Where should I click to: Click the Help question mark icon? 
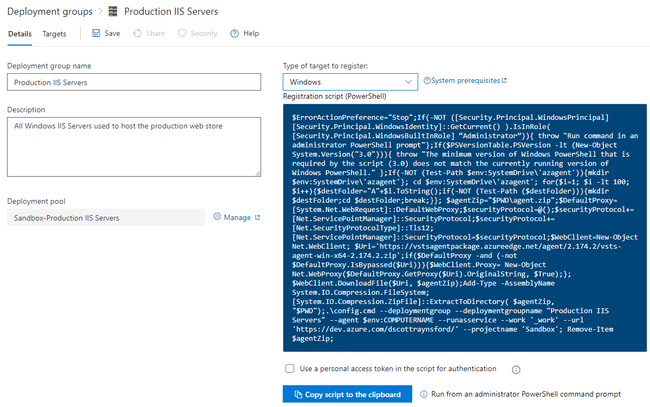click(235, 34)
